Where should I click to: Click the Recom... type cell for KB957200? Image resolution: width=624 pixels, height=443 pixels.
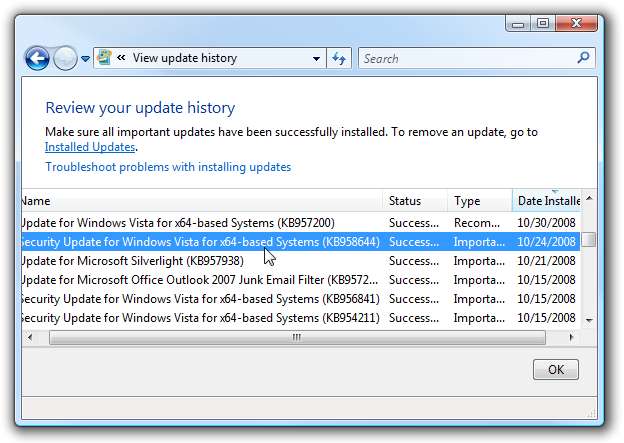[x=477, y=223]
